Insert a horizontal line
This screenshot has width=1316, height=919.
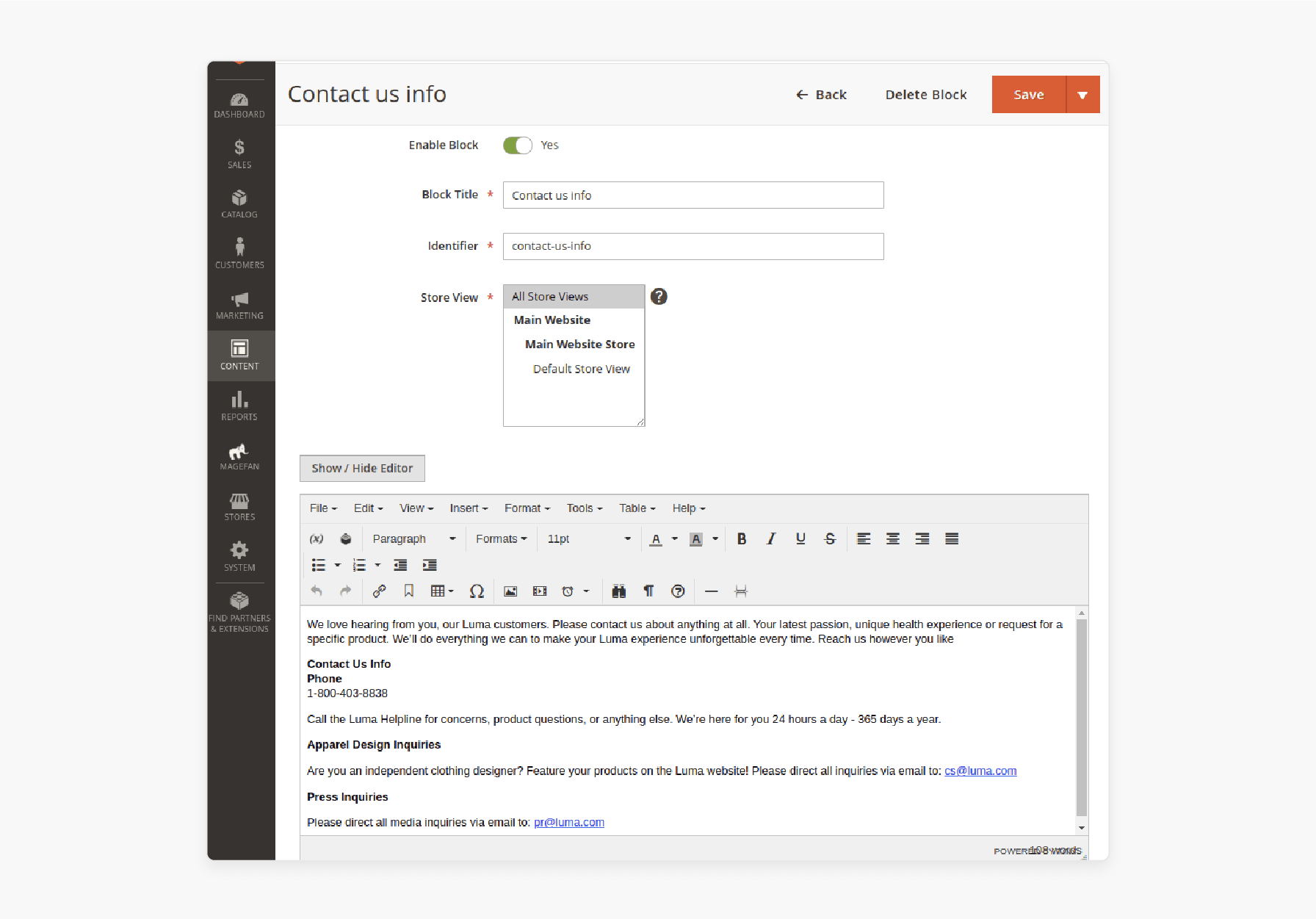[711, 591]
